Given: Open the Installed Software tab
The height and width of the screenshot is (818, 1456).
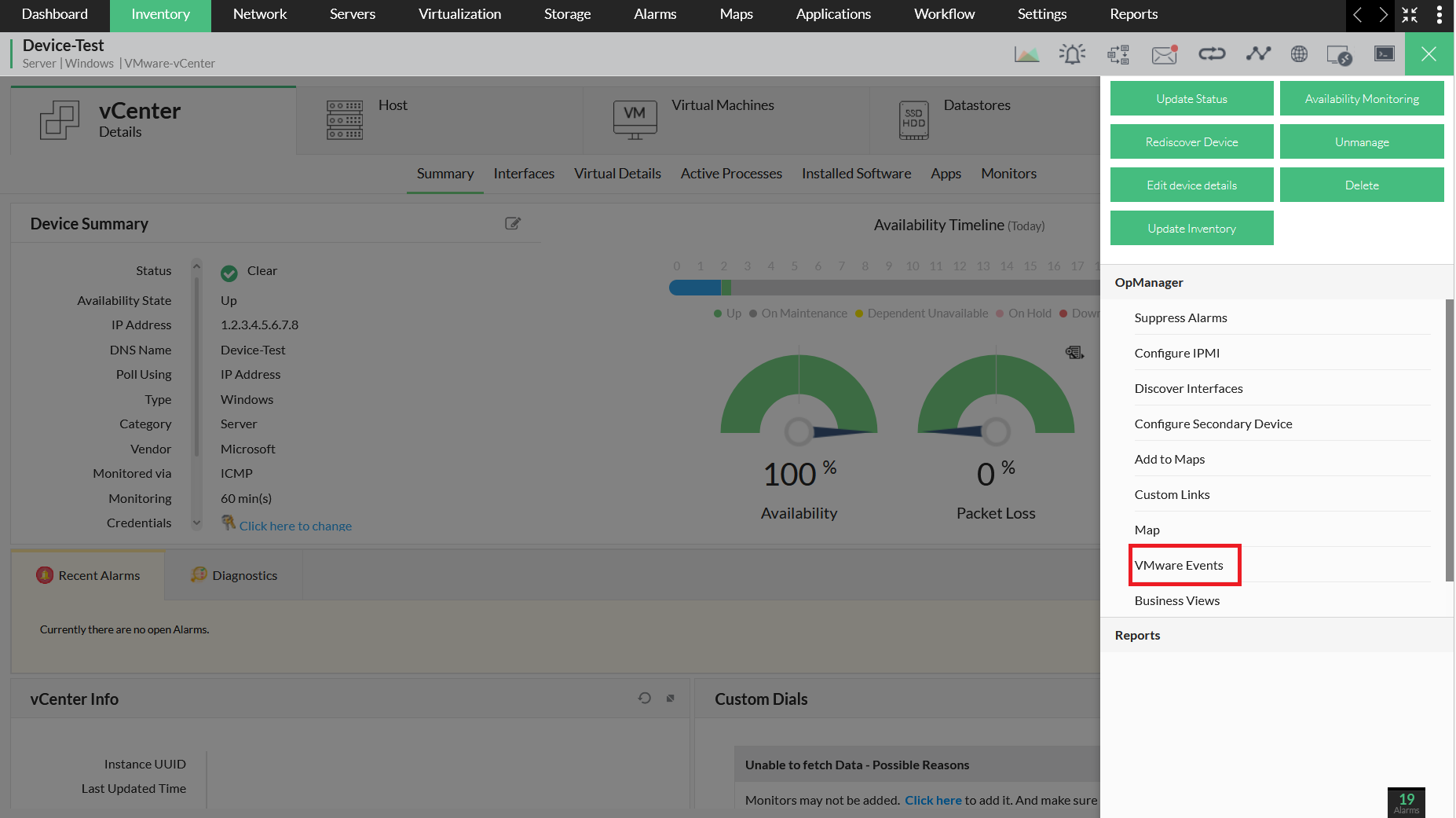Looking at the screenshot, I should tap(857, 174).
